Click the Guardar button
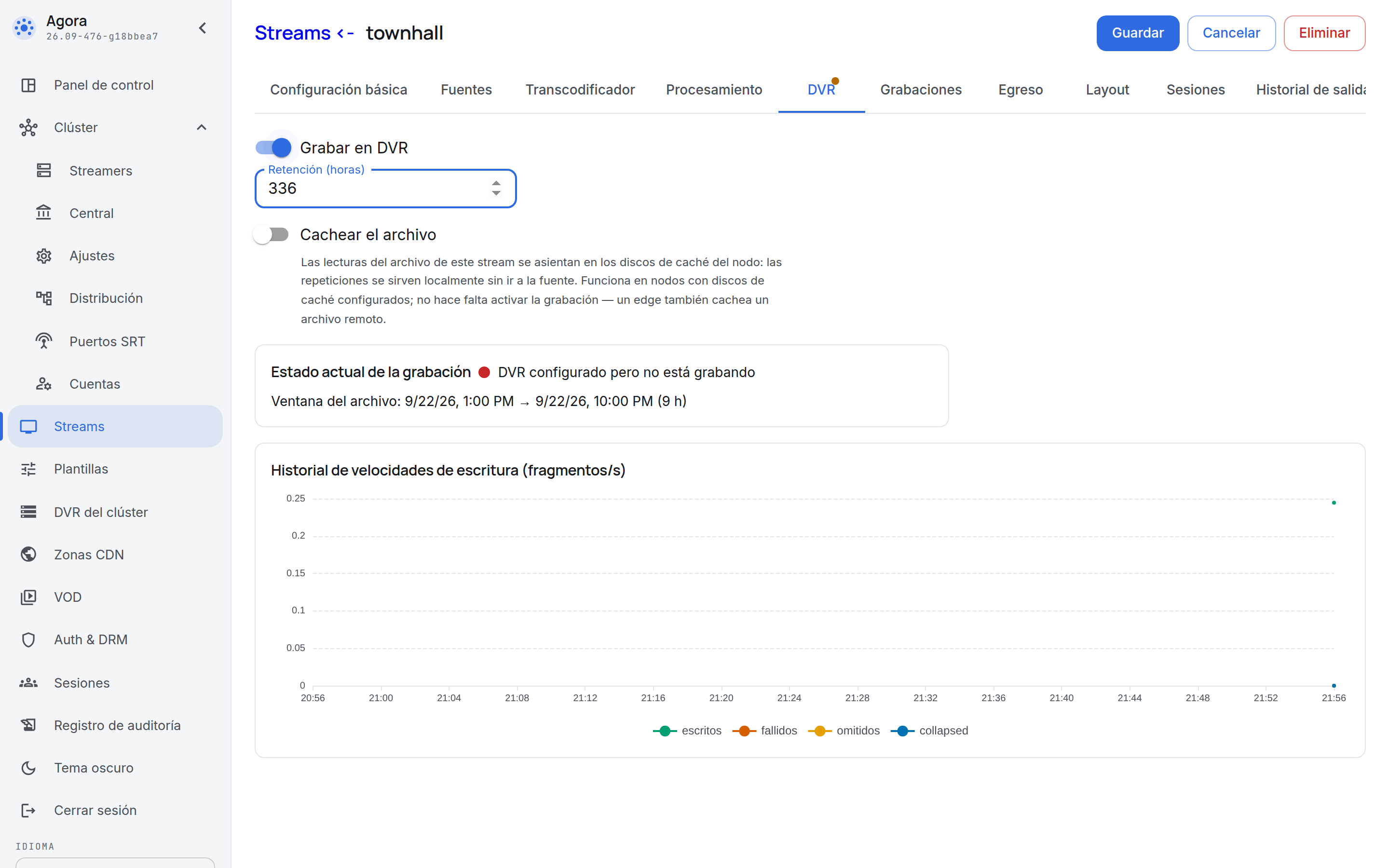Screen dimensions: 1389x868 [1137, 33]
